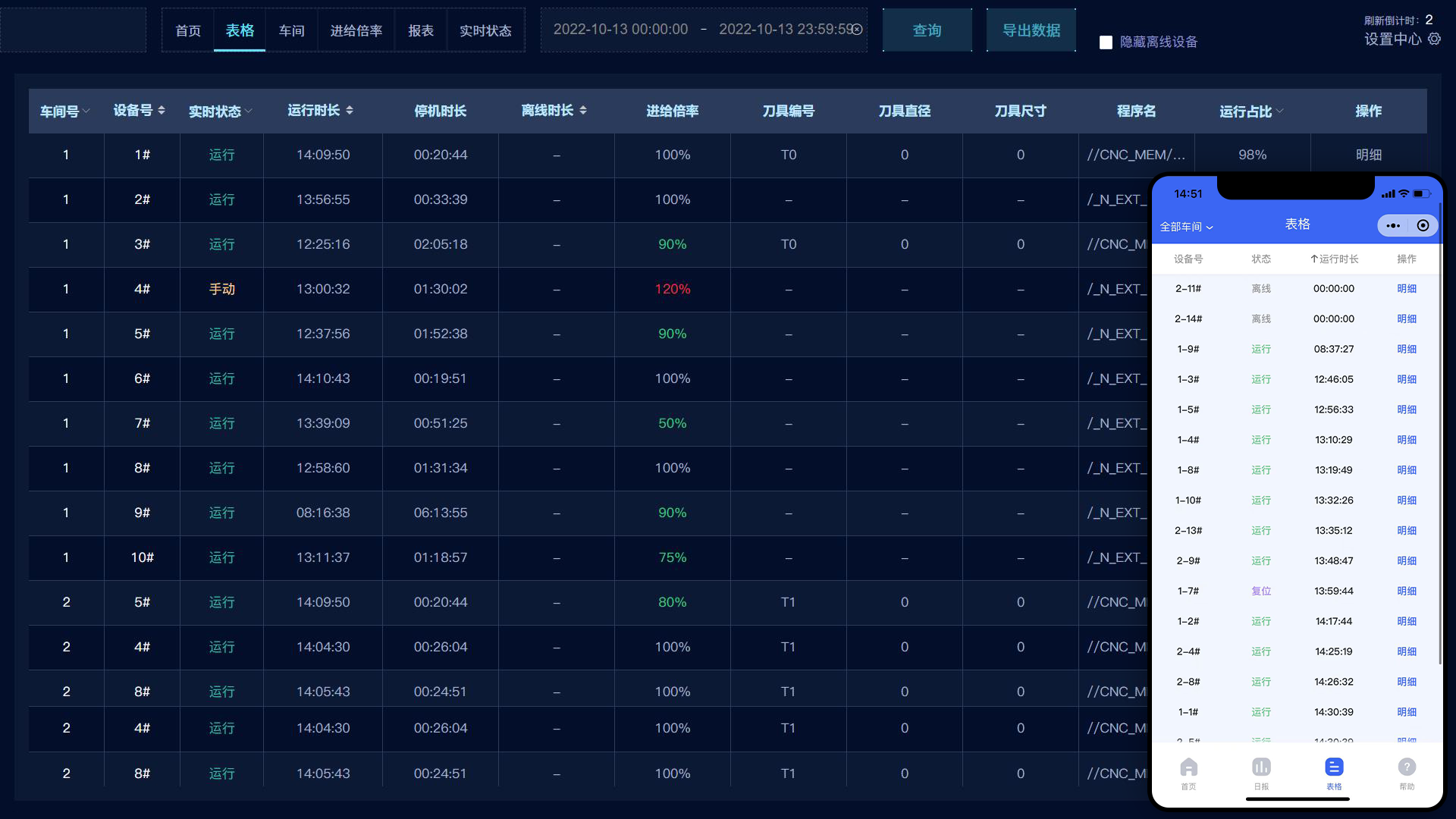Screen dimensions: 1456x819
Task: Tap the 离线 status of 2-14# on phone
Action: (1261, 319)
